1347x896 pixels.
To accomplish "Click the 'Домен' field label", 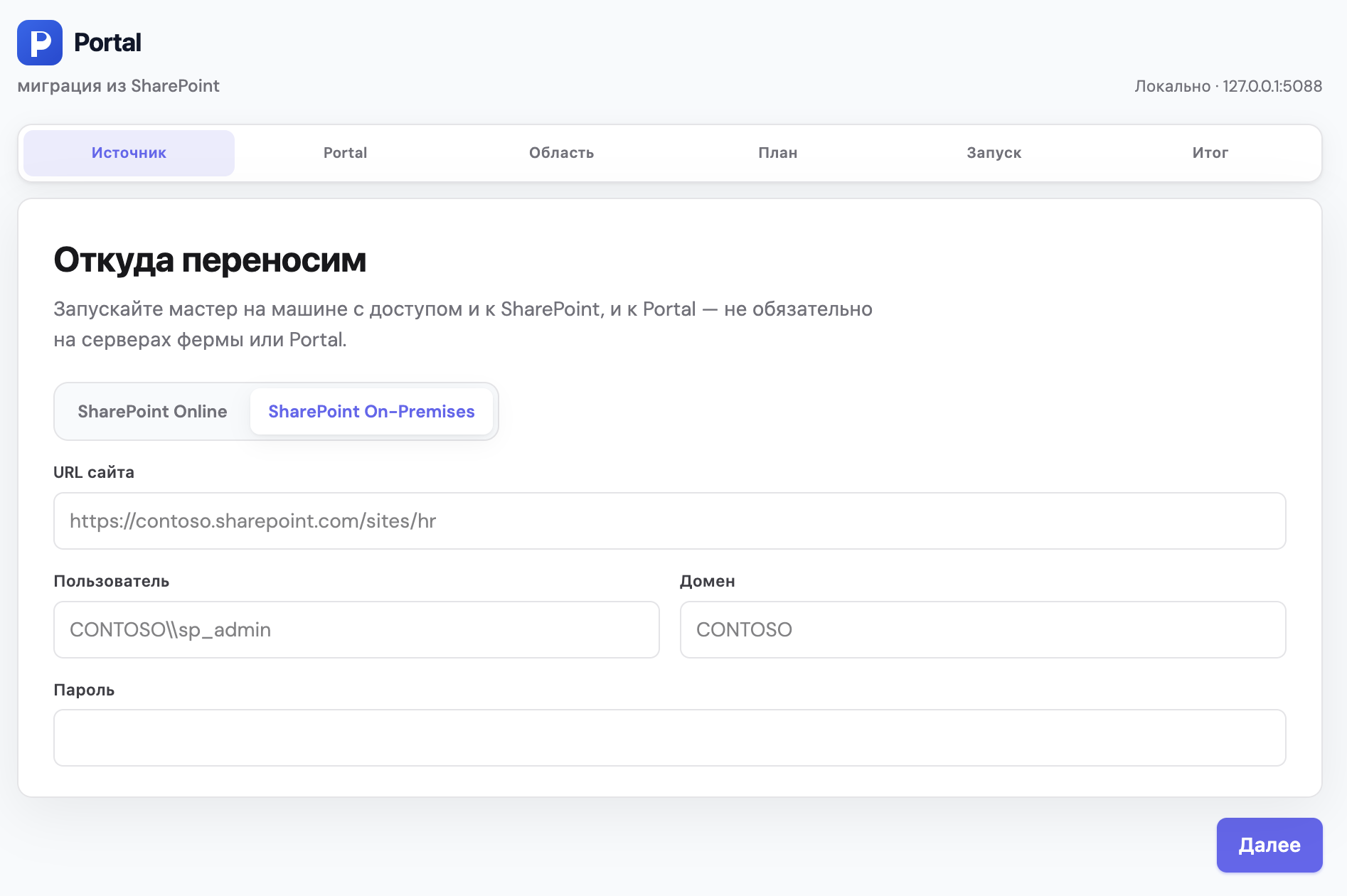I will (x=708, y=581).
